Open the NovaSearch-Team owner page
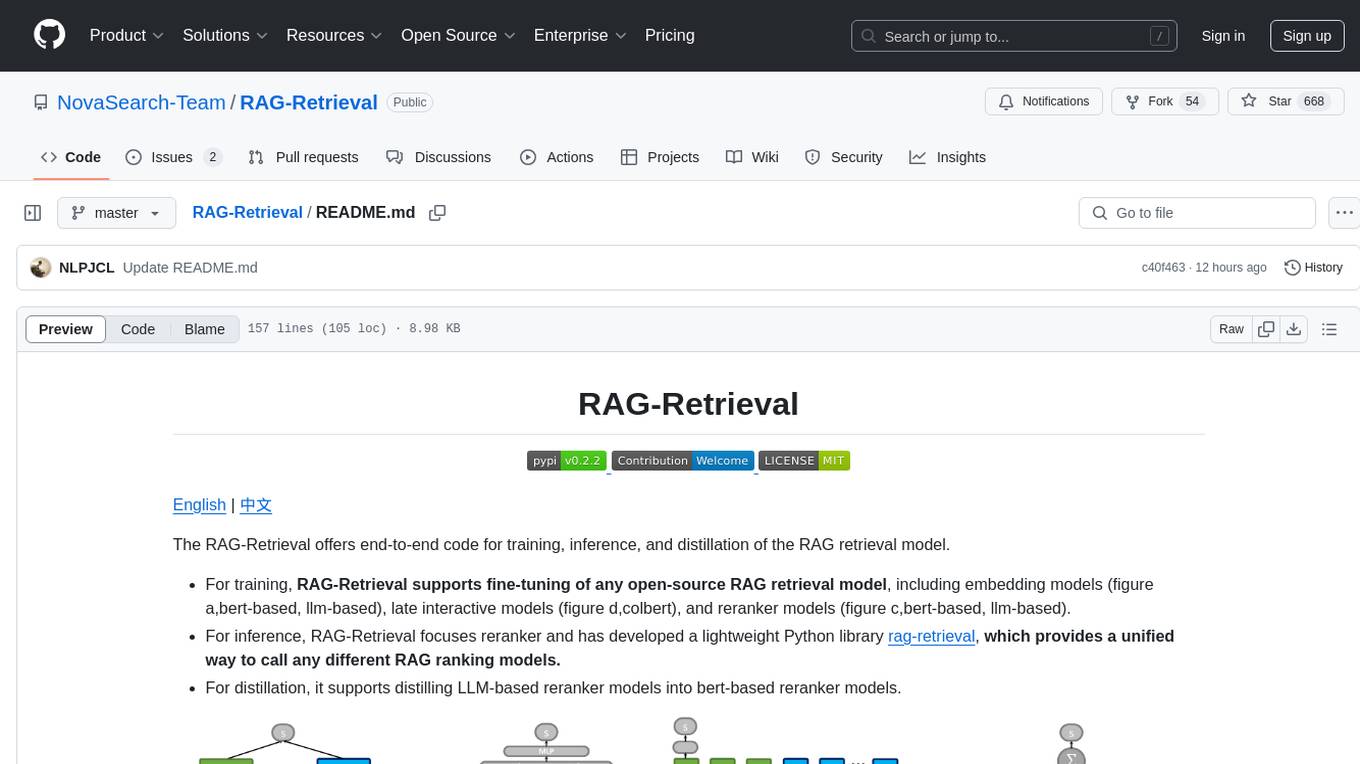This screenshot has height=764, width=1360. point(141,102)
